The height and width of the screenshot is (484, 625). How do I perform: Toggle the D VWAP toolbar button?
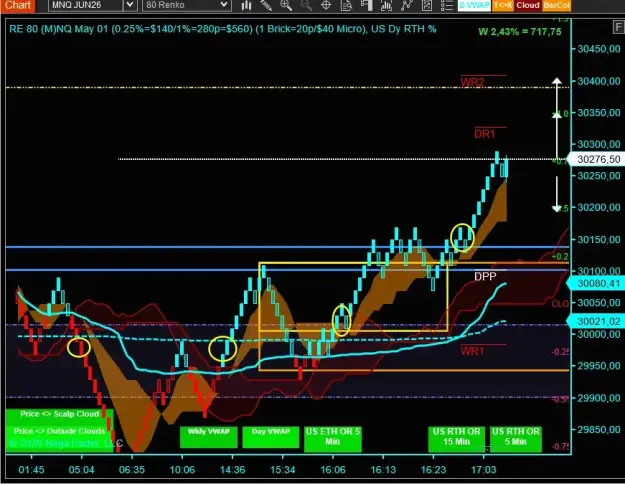click(x=474, y=5)
